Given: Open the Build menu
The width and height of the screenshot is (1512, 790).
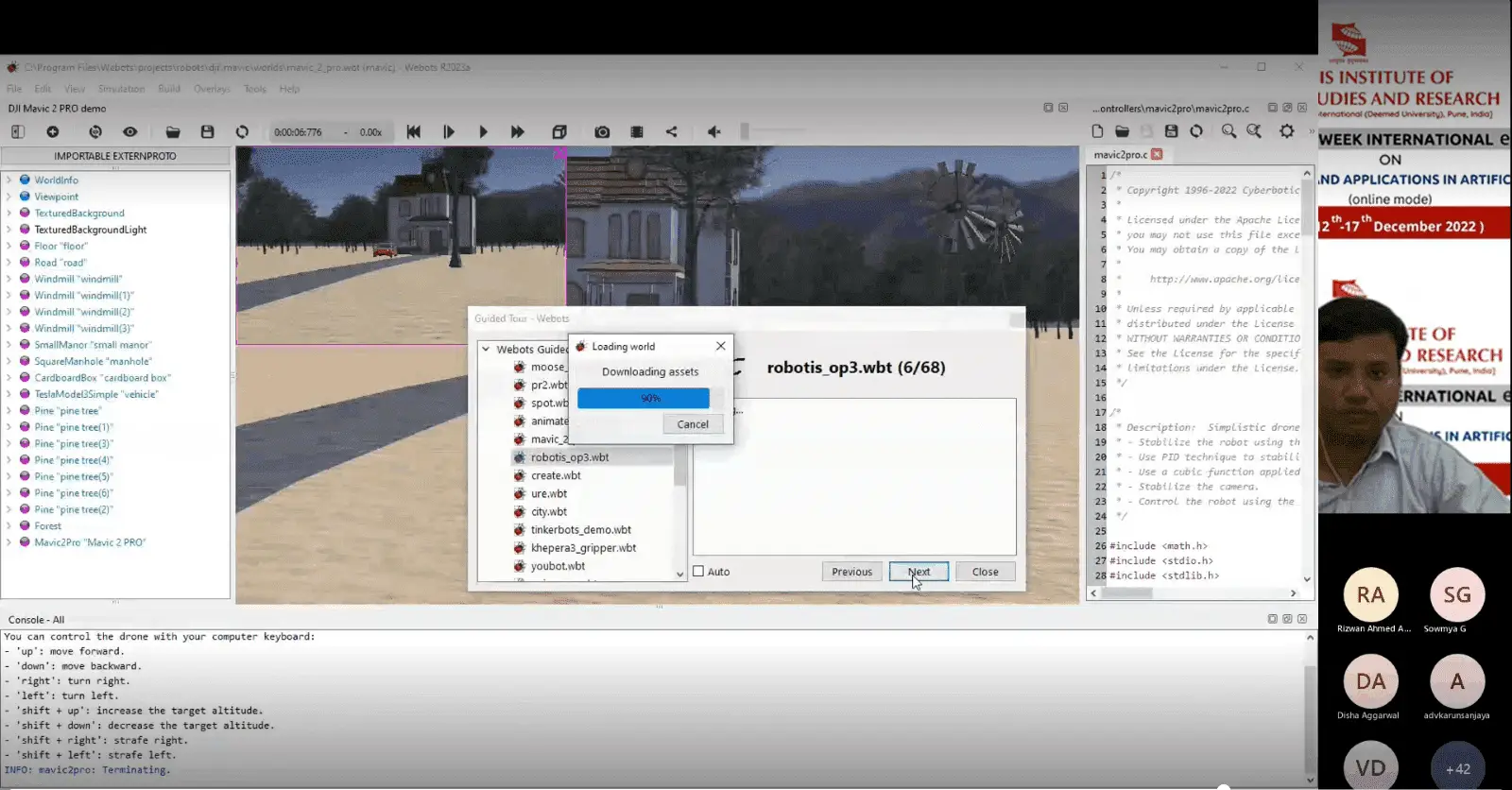Looking at the screenshot, I should [x=169, y=89].
